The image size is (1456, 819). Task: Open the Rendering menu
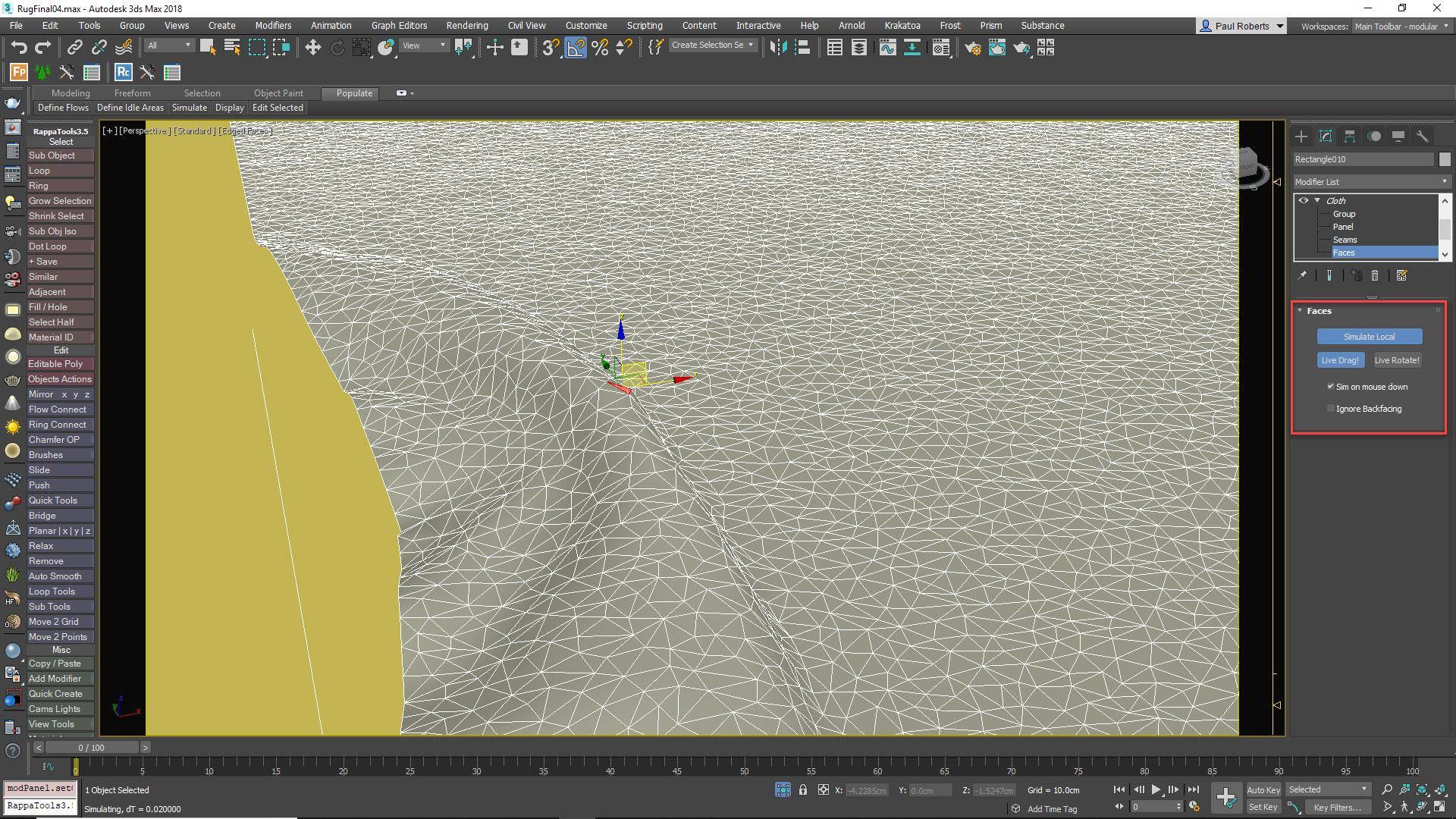click(466, 25)
